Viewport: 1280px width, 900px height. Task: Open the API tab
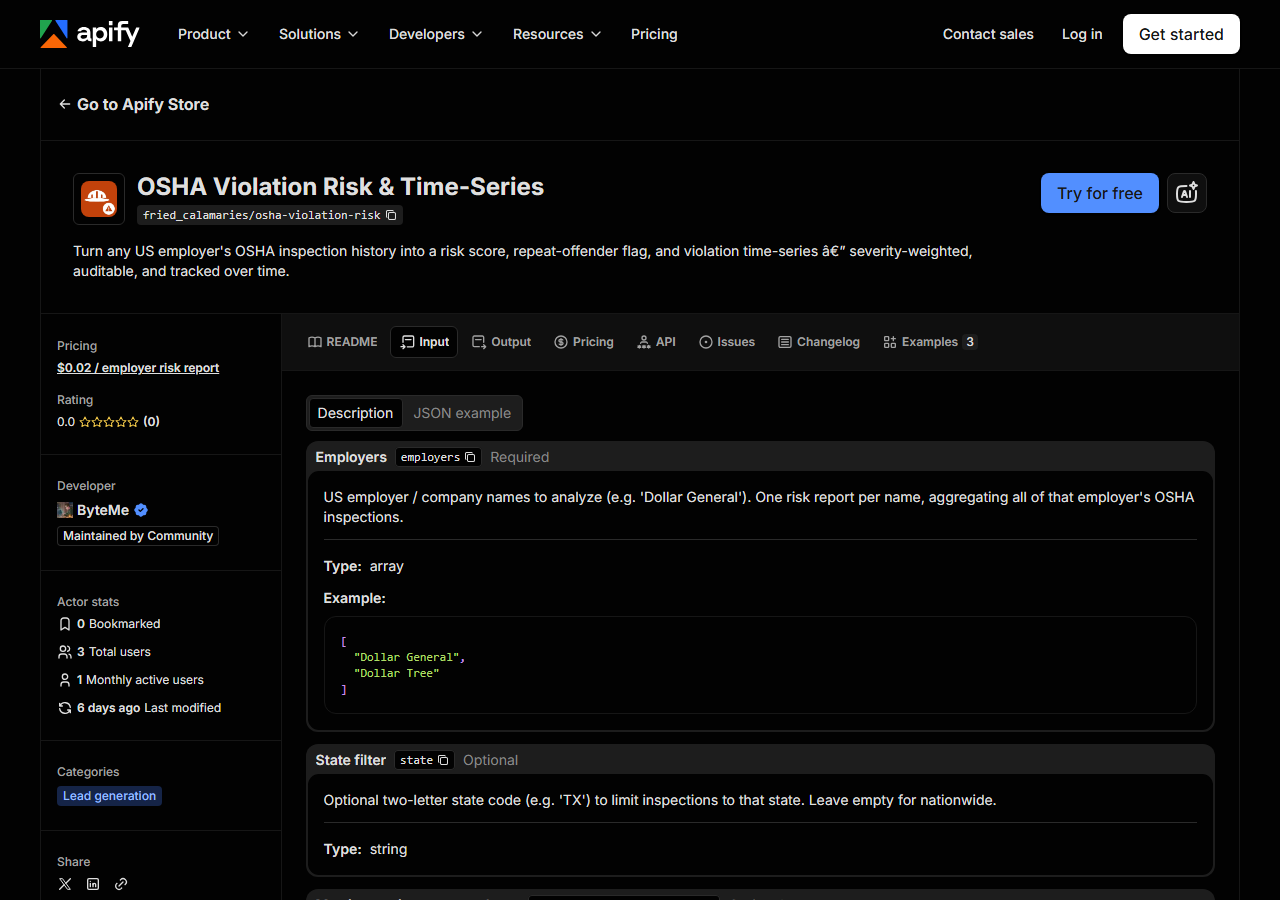coord(657,342)
